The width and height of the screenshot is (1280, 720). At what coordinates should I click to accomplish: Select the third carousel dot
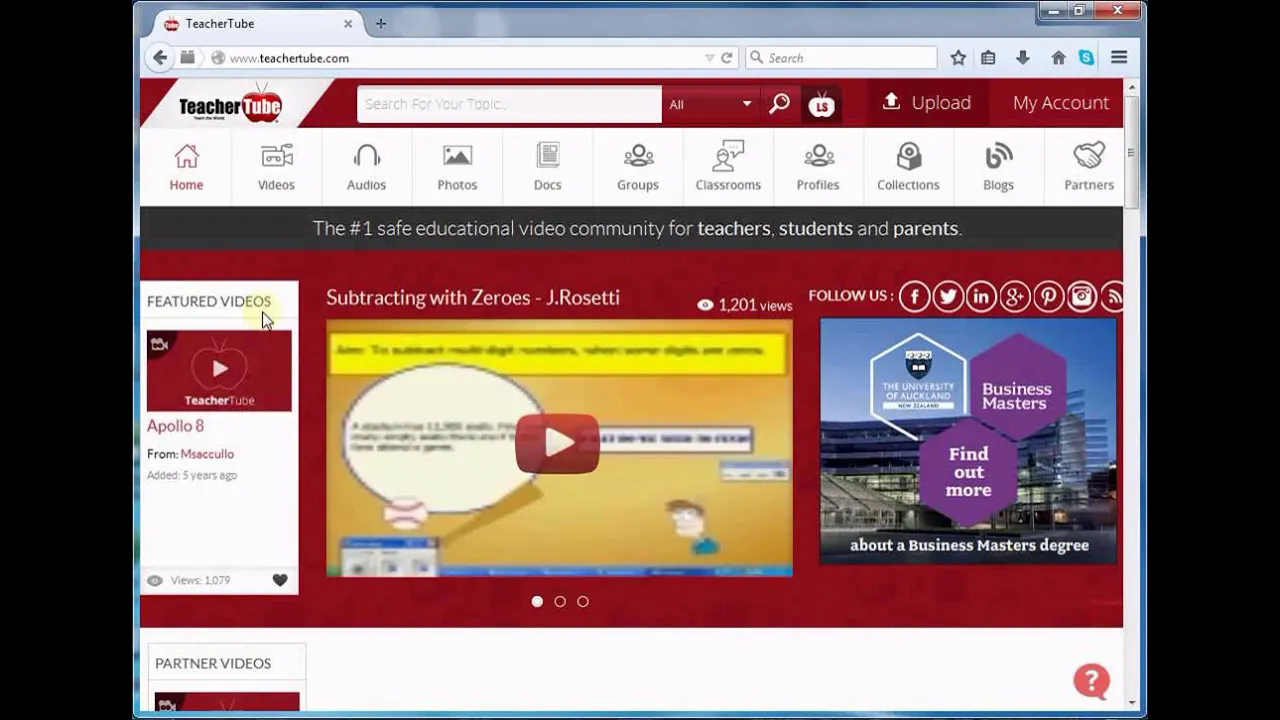pyautogui.click(x=583, y=601)
